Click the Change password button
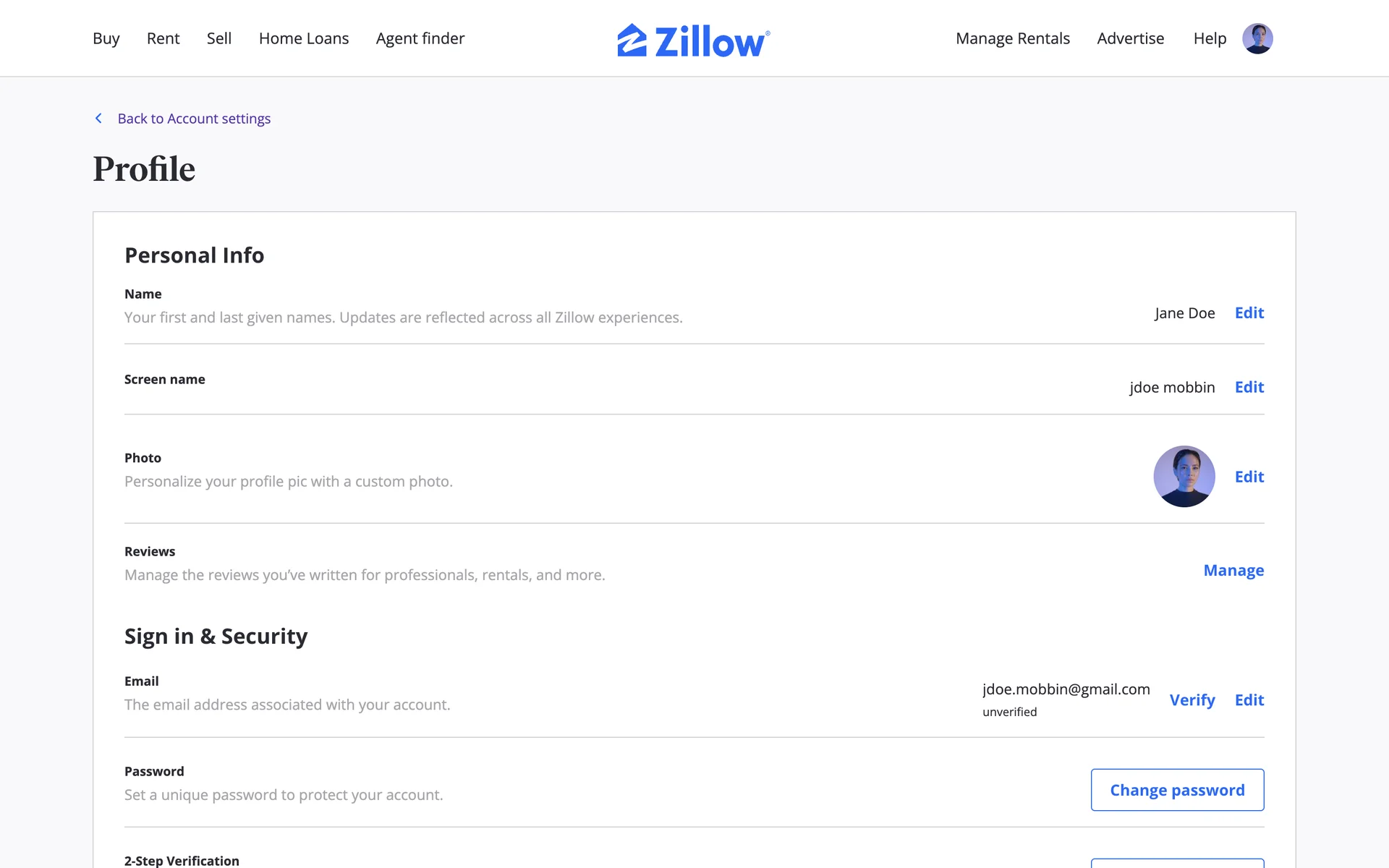 tap(1177, 790)
